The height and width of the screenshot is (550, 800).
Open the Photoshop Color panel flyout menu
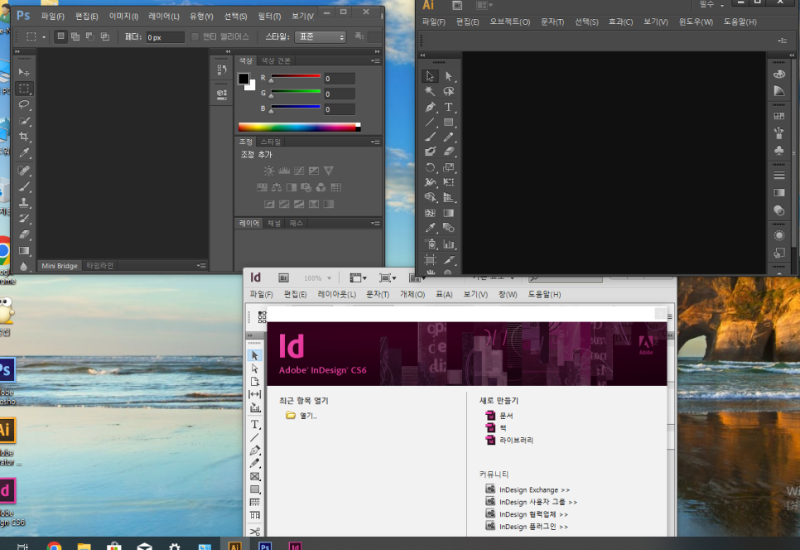pos(376,61)
